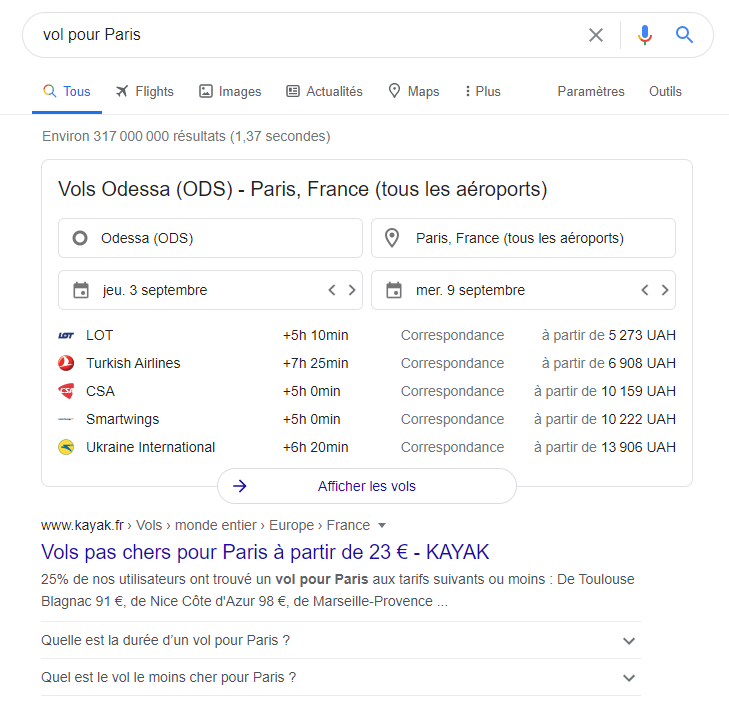
Task: Go to previous day for return date
Action: (645, 291)
